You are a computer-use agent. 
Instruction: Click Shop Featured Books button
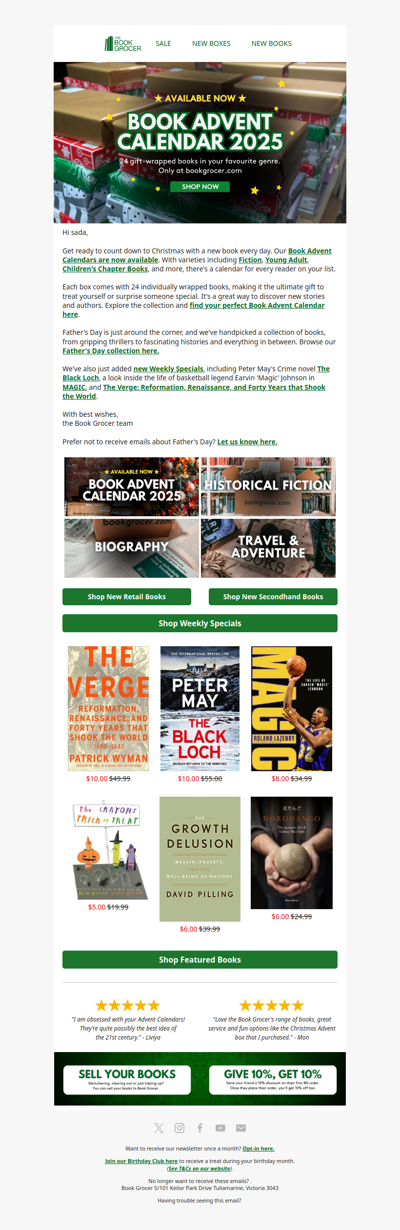click(200, 960)
